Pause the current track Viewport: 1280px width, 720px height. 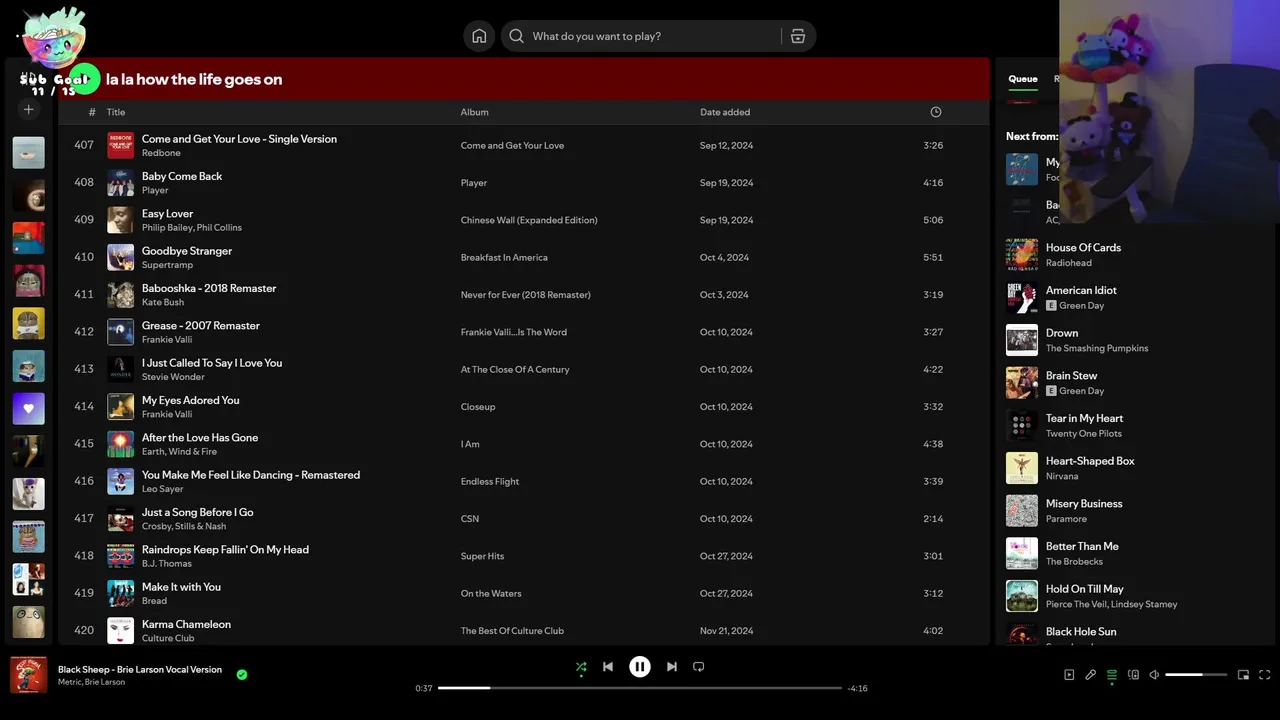click(640, 666)
